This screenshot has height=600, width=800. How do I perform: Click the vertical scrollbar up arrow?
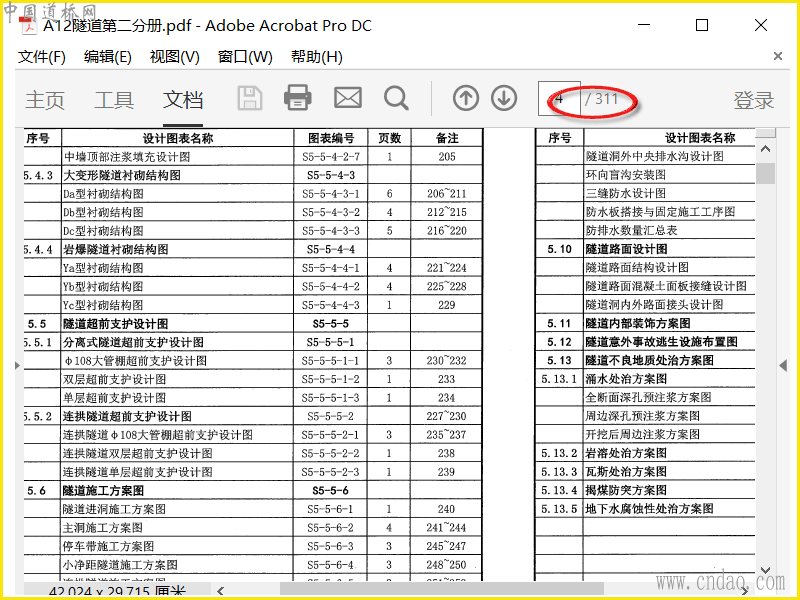765,149
